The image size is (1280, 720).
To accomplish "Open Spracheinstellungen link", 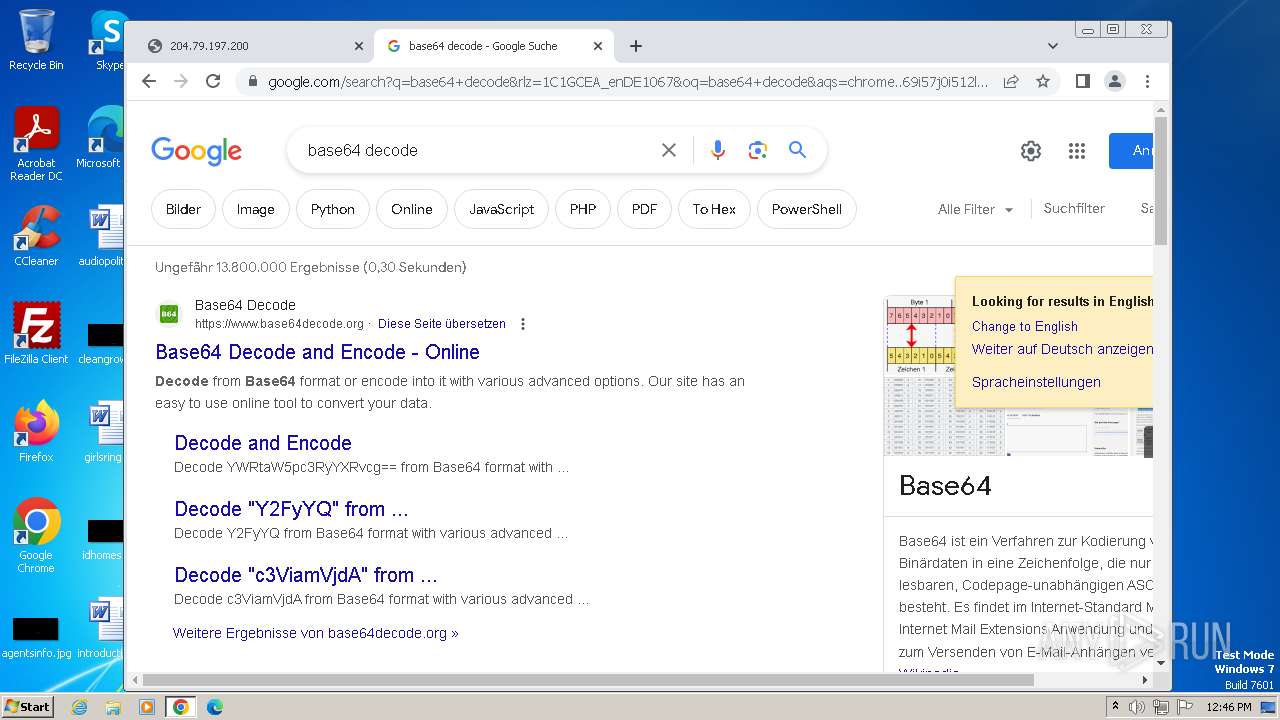I will (x=1036, y=382).
